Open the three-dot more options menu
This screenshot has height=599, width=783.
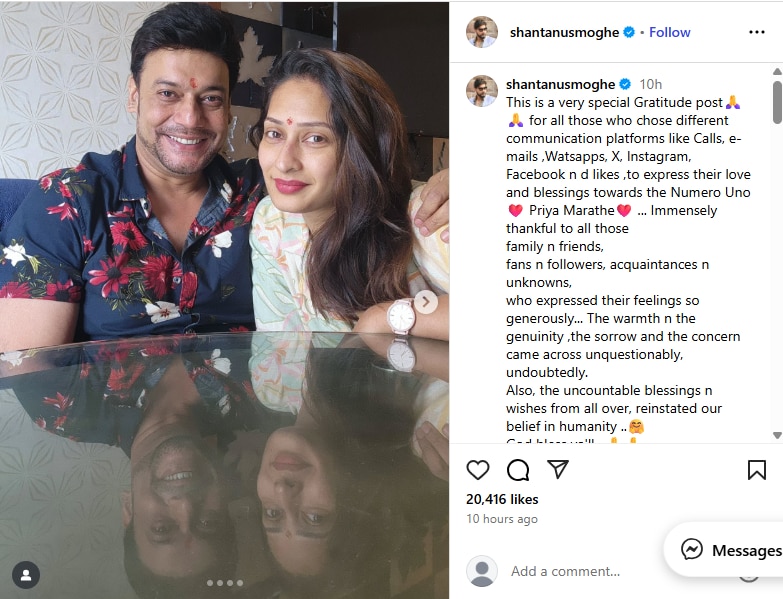tap(757, 32)
